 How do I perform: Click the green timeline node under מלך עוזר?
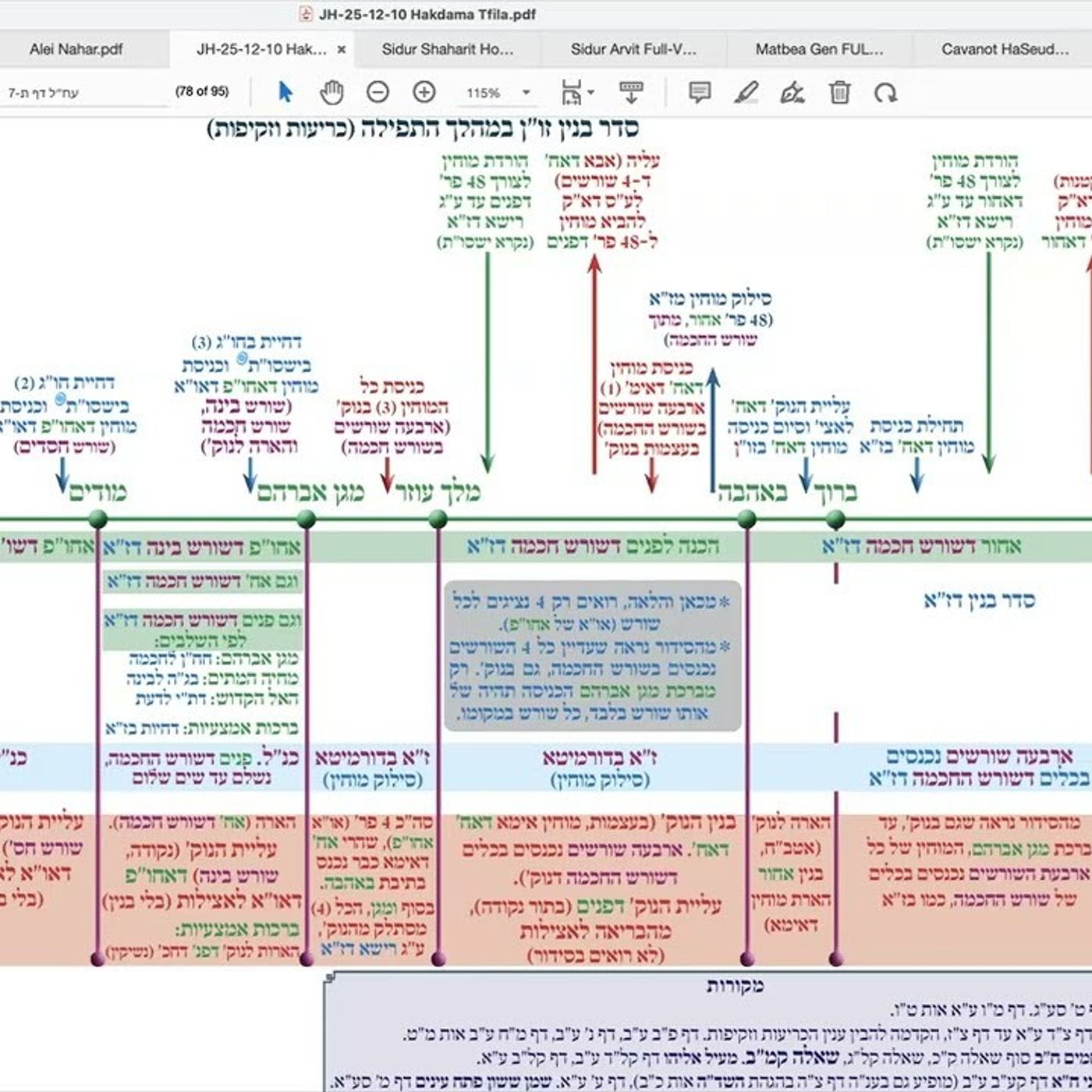tap(438, 519)
